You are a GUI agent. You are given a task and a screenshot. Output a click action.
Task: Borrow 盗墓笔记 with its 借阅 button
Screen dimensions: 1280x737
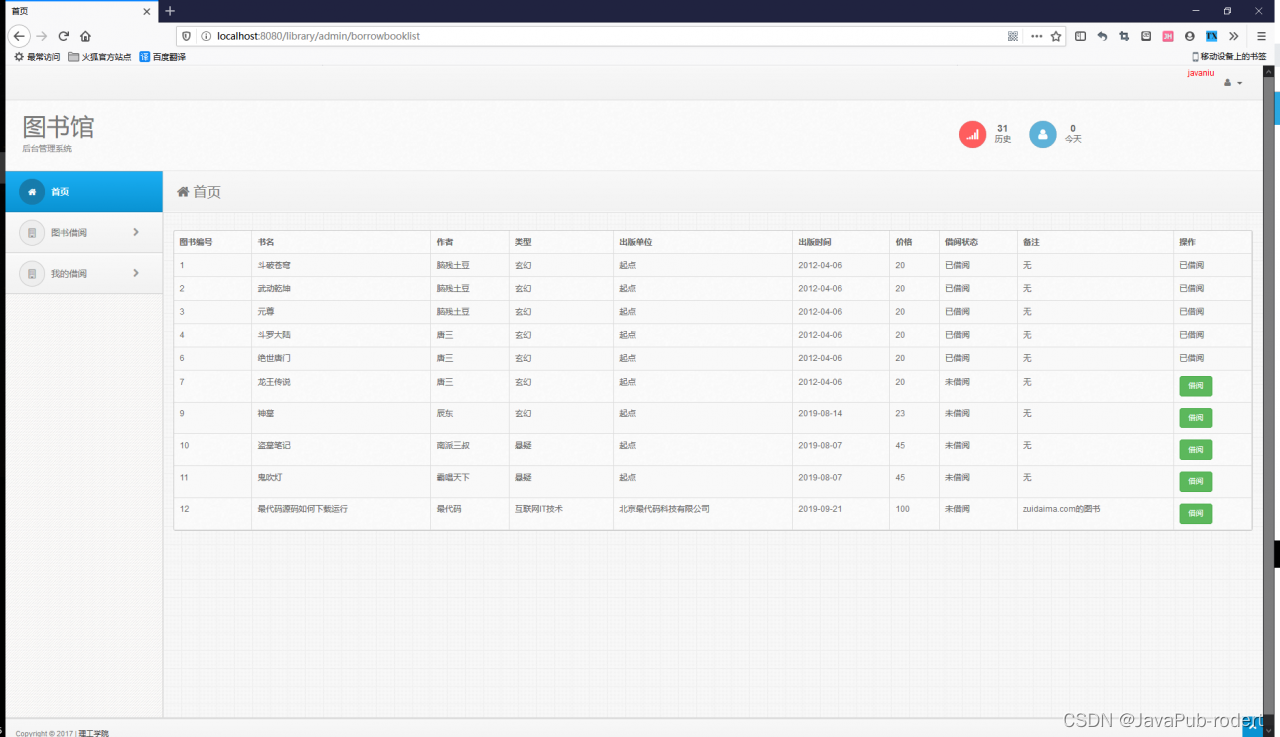(1196, 450)
